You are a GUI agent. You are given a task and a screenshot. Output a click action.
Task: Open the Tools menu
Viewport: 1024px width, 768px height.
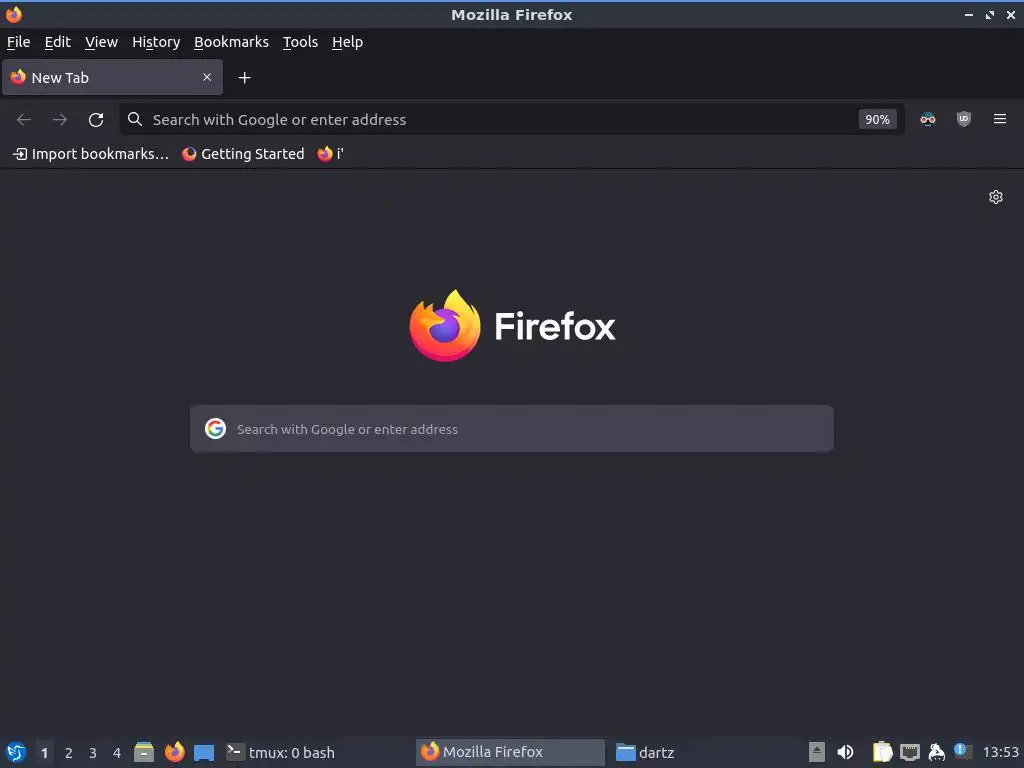300,42
